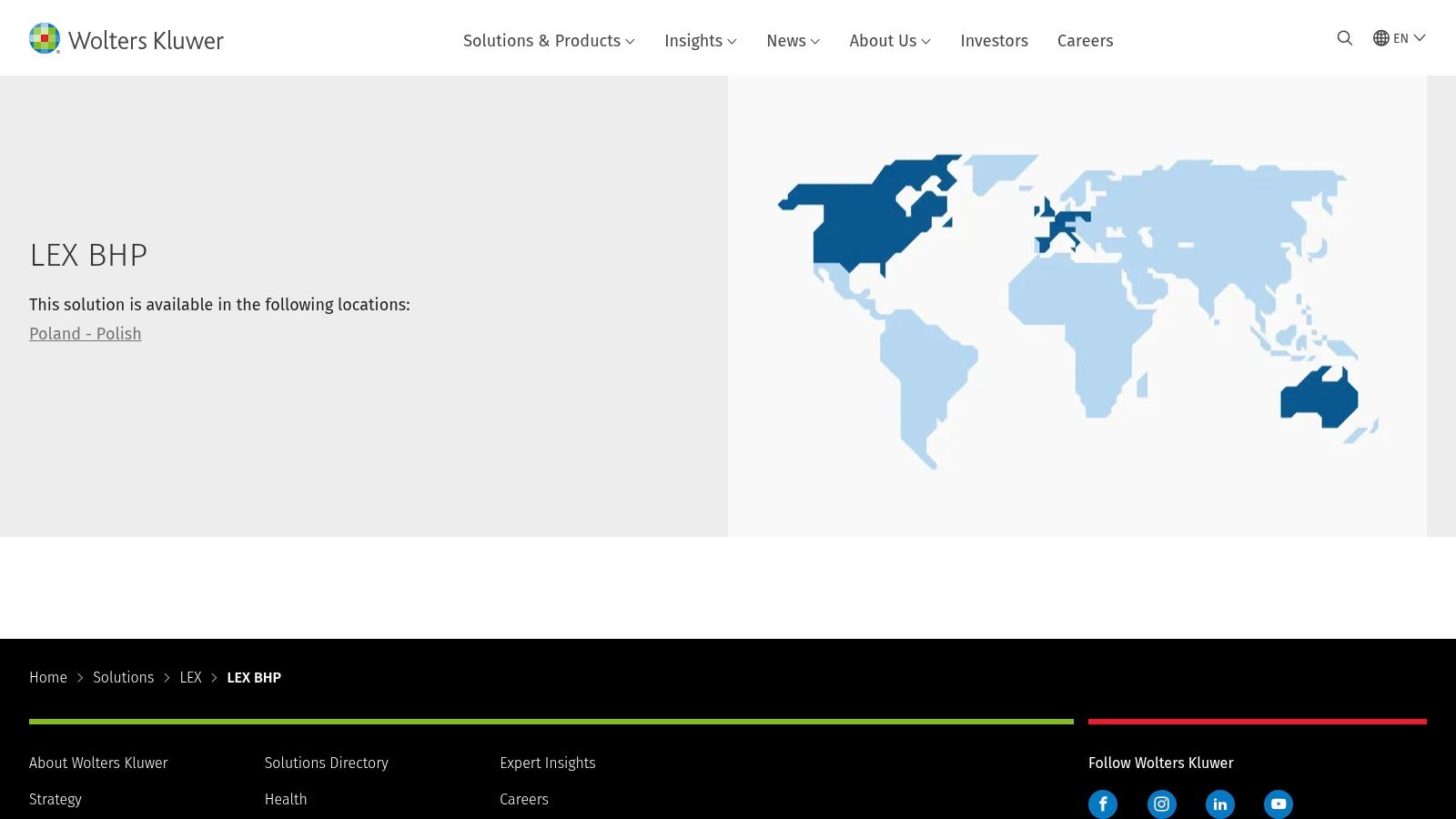Screen dimensions: 1456x819
Task: Open the EN language selector chevron
Action: click(1420, 38)
